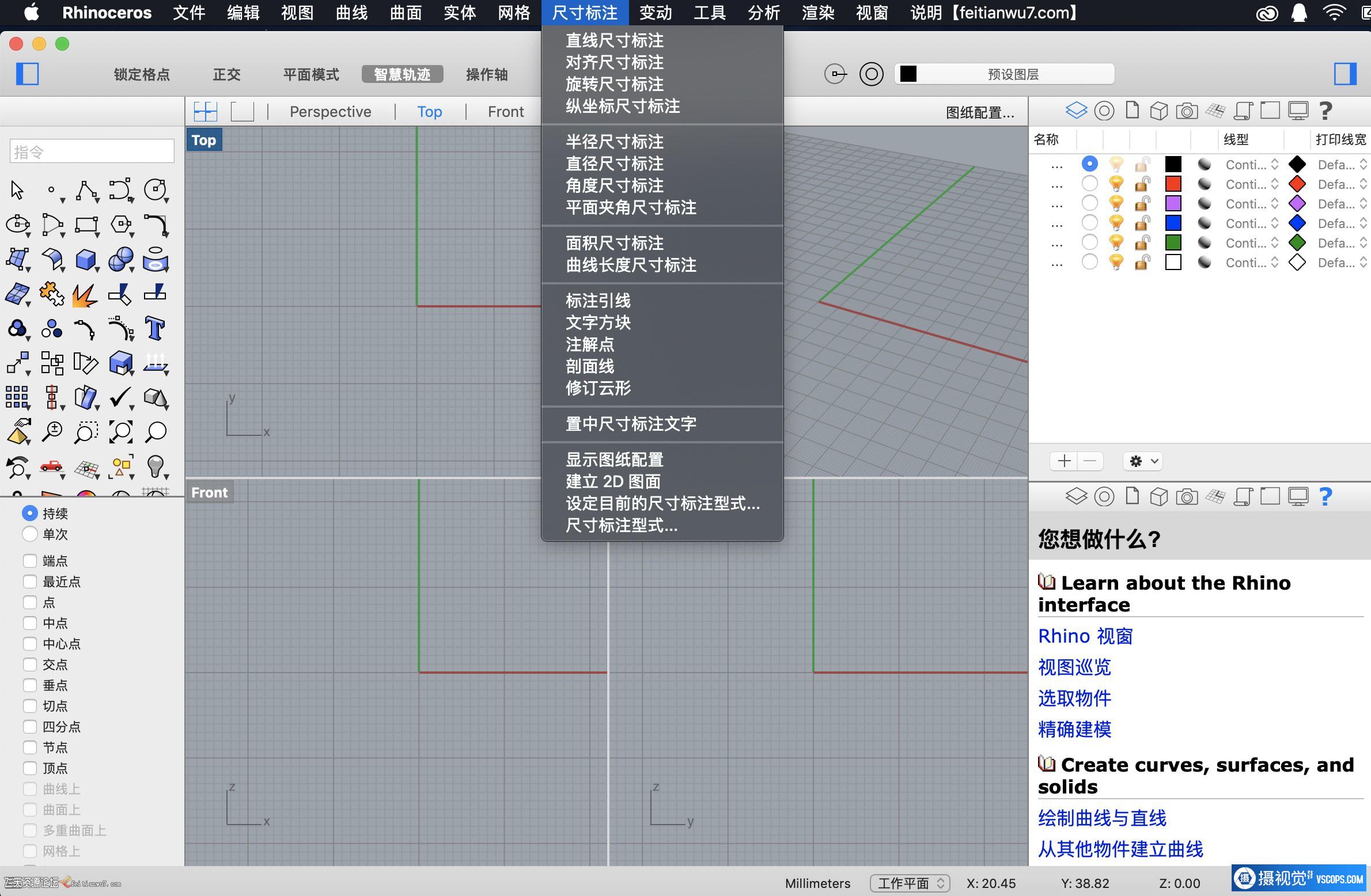Click the box solid tool icon
Image resolution: width=1371 pixels, height=896 pixels.
pos(86,260)
